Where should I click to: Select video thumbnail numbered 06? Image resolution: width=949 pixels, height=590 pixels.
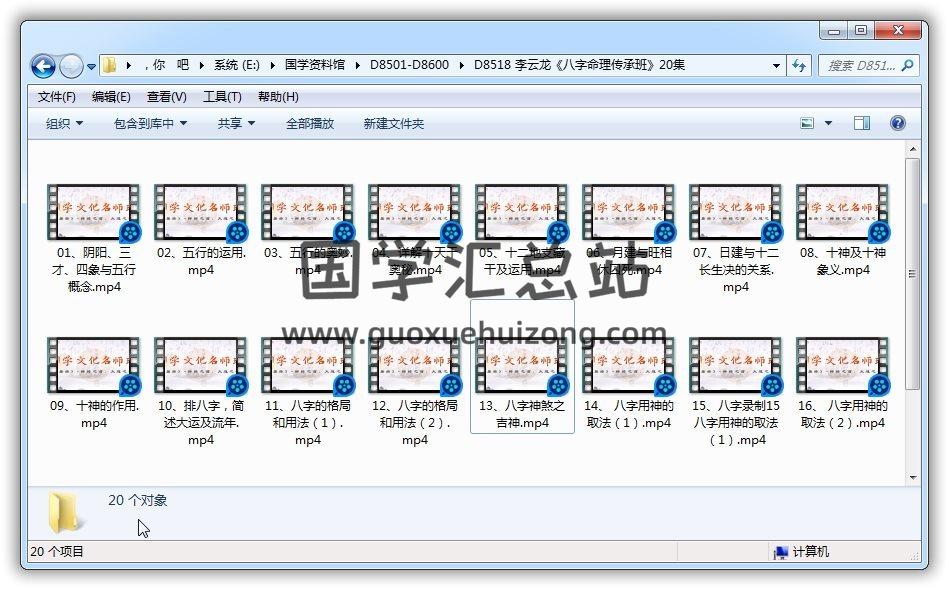tap(629, 212)
